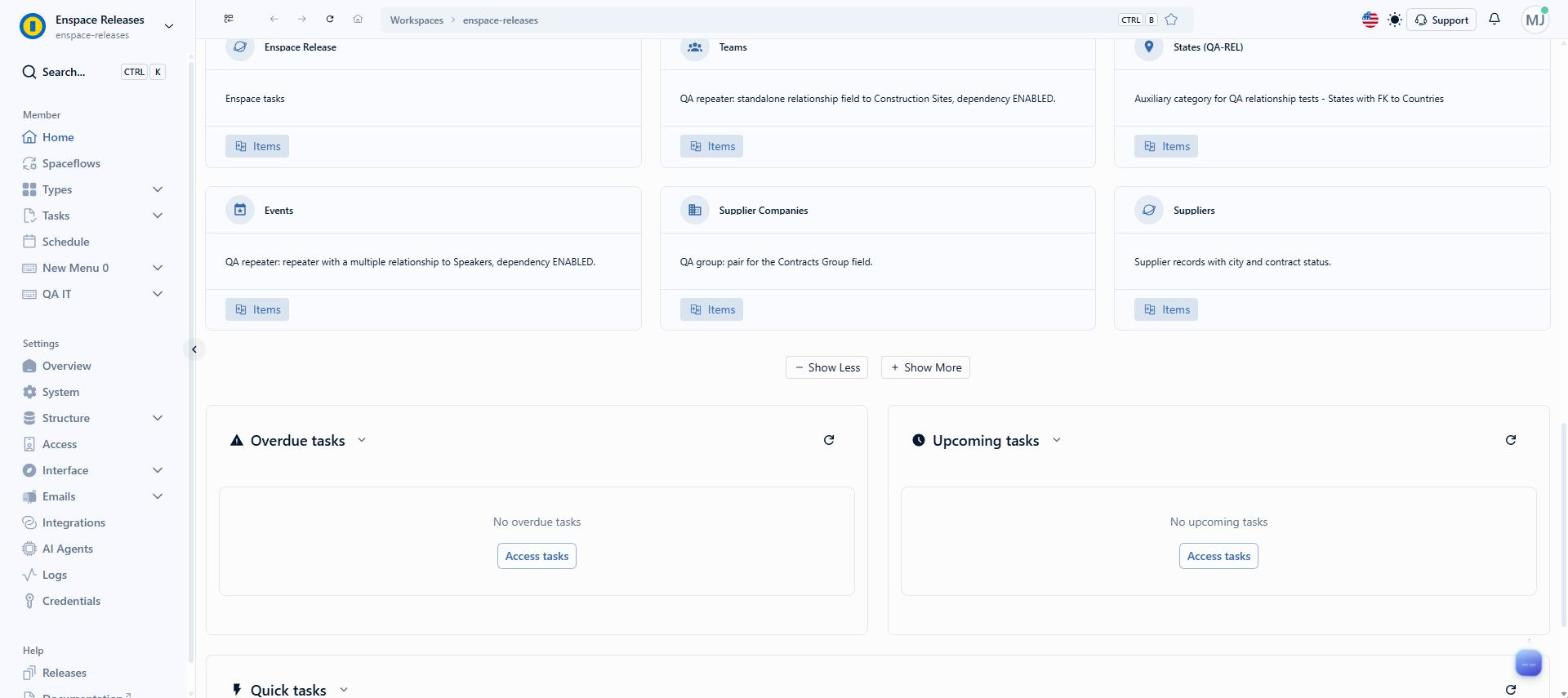
Task: Open the Support button
Action: [x=1441, y=20]
